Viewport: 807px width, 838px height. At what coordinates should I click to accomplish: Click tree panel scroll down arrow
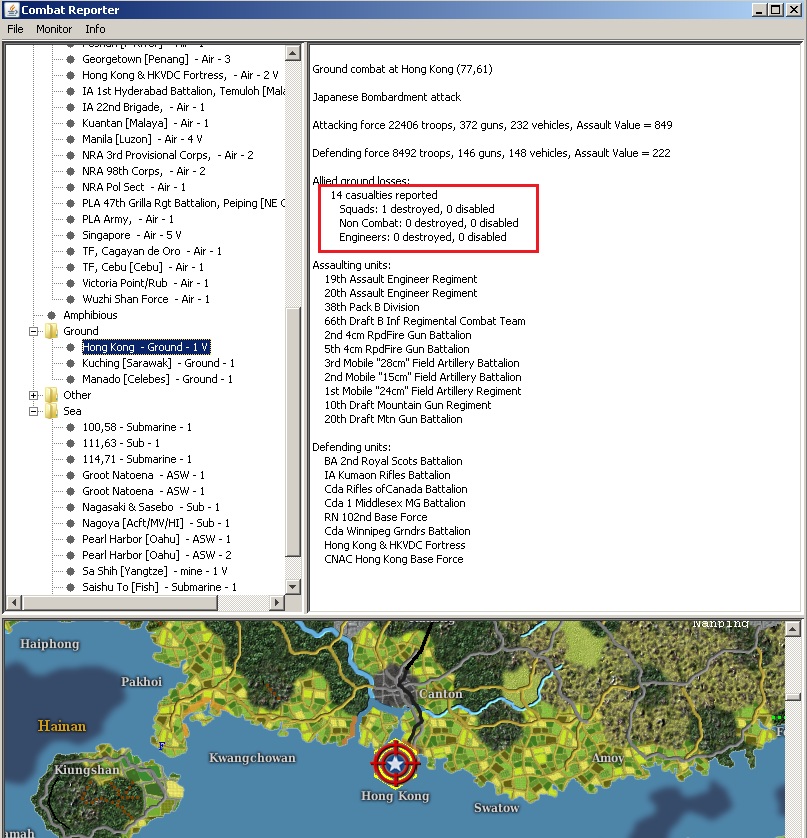point(292,586)
